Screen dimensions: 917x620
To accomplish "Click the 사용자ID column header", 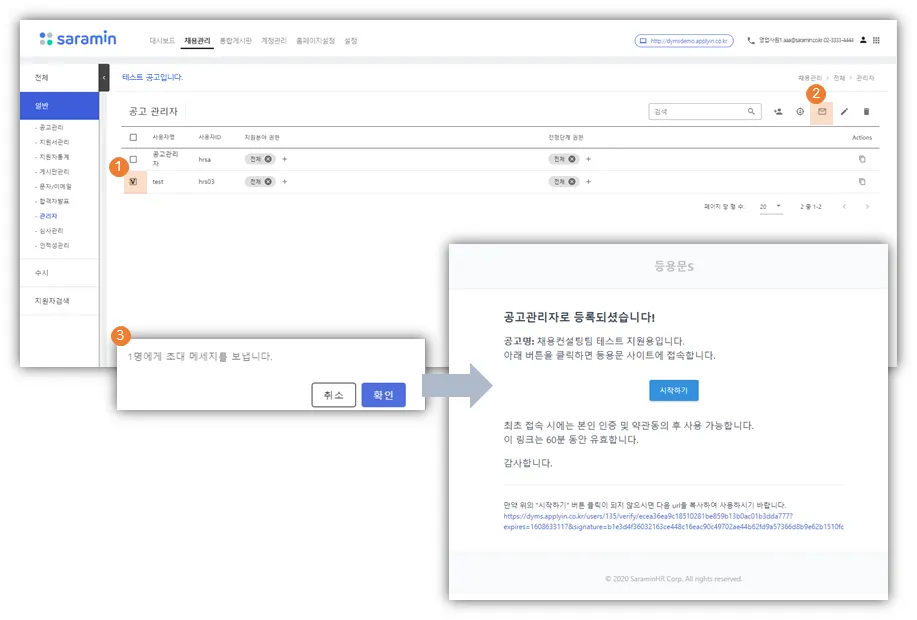I will [209, 137].
